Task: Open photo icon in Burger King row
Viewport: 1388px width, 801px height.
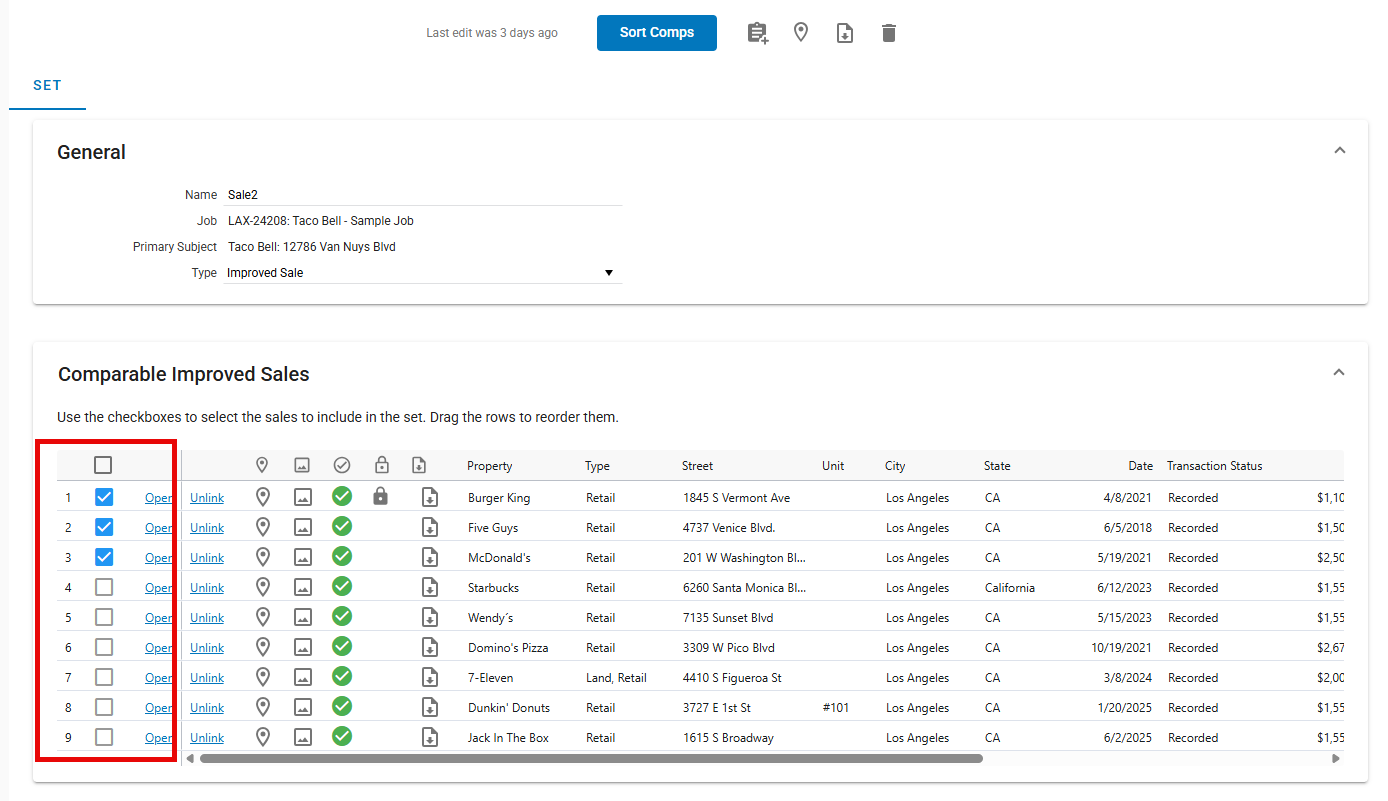Action: pos(303,497)
